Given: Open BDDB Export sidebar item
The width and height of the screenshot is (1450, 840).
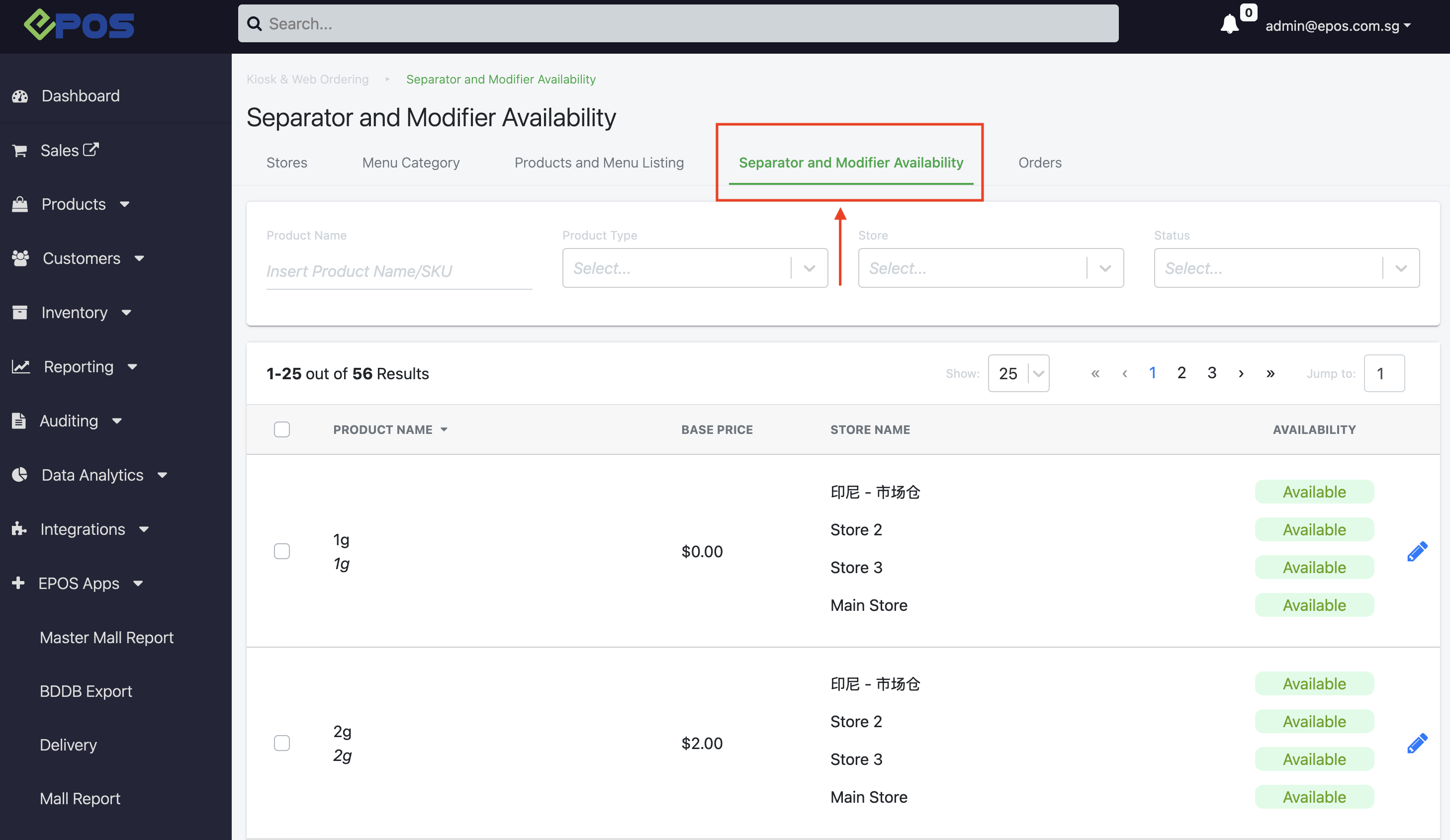Looking at the screenshot, I should pos(86,691).
